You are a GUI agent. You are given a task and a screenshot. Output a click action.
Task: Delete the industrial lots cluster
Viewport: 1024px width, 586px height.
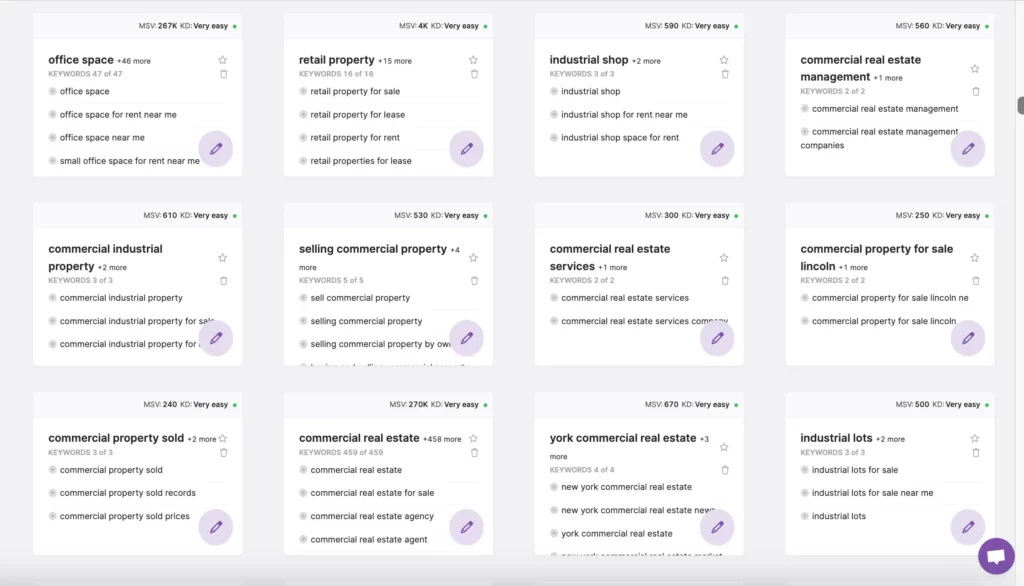point(975,453)
